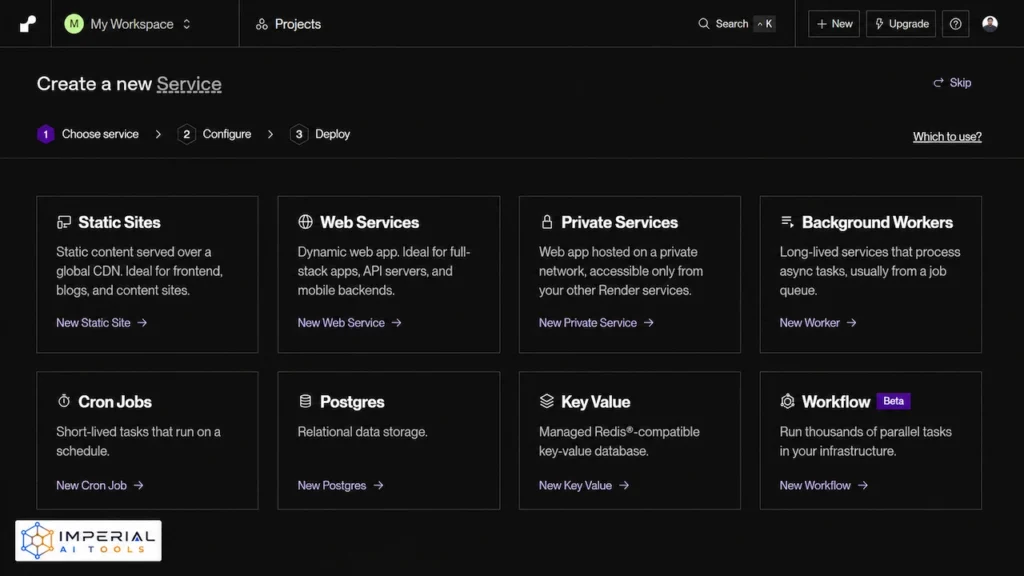Click the Cron Jobs stopwatch icon
Image resolution: width=1024 pixels, height=576 pixels.
[63, 400]
